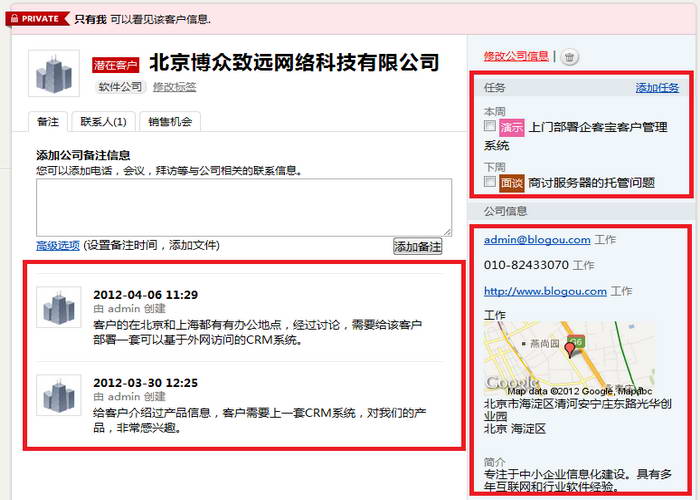Check the 商讨服务器的托管问题 task checkbox

coord(490,181)
